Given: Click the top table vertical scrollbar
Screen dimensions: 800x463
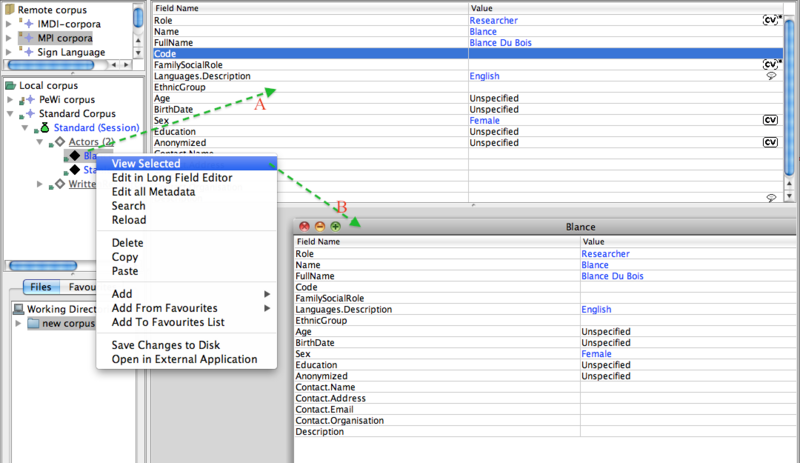Looking at the screenshot, I should tap(789, 97).
